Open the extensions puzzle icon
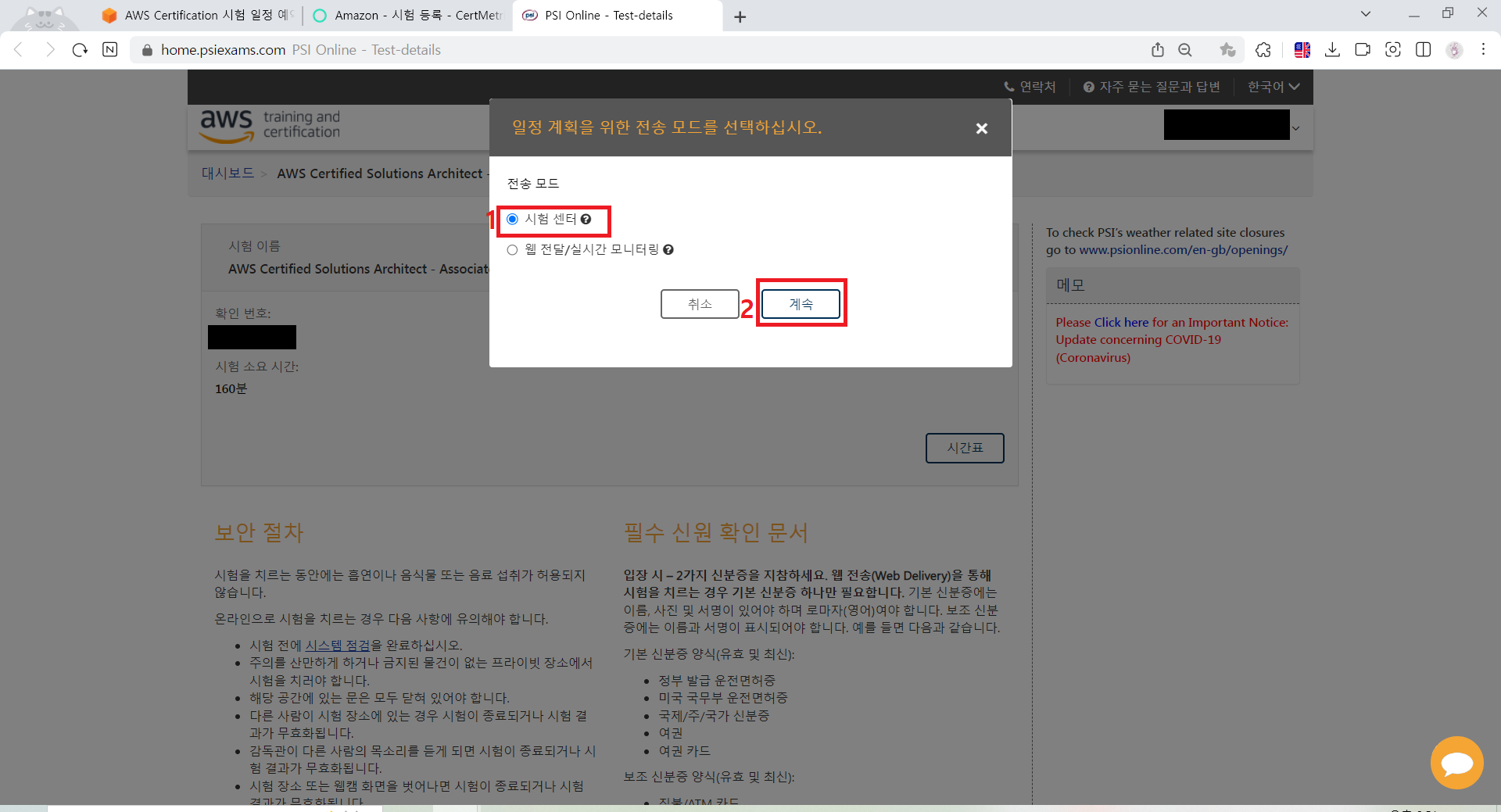 (1263, 50)
